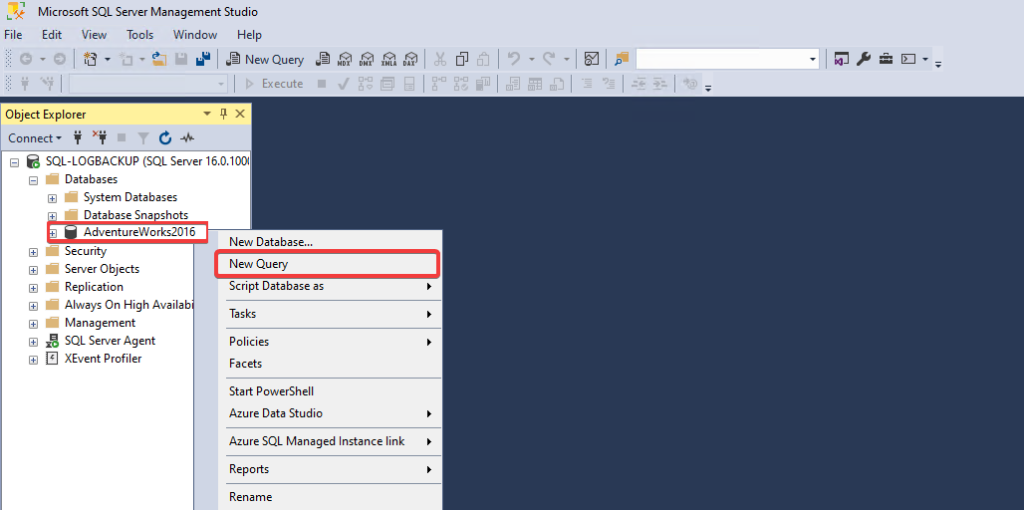This screenshot has width=1024, height=510.
Task: Click the Save All icon
Action: 203,59
